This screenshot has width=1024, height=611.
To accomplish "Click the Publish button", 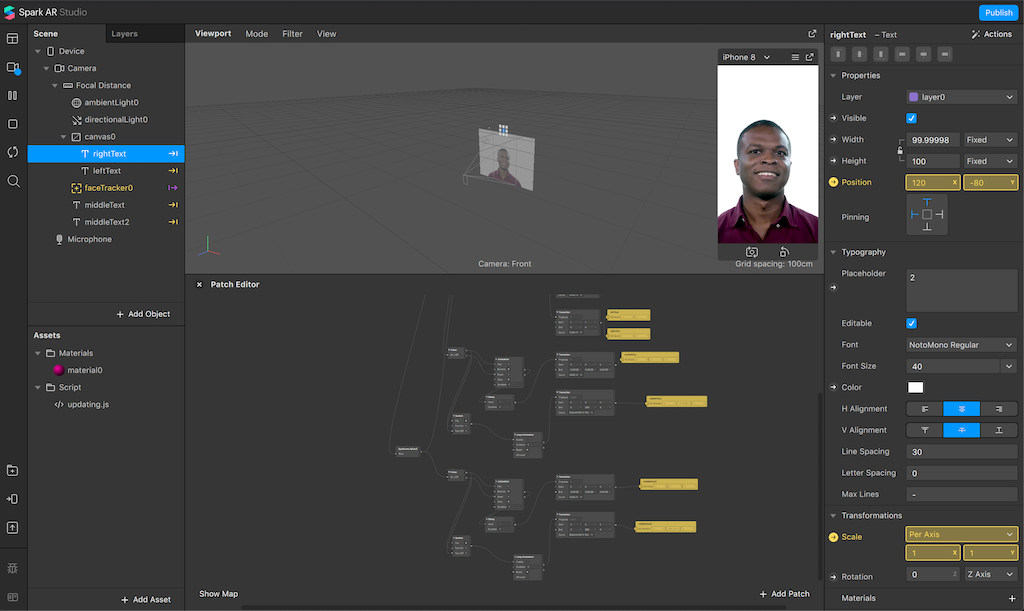I will pyautogui.click(x=999, y=12).
